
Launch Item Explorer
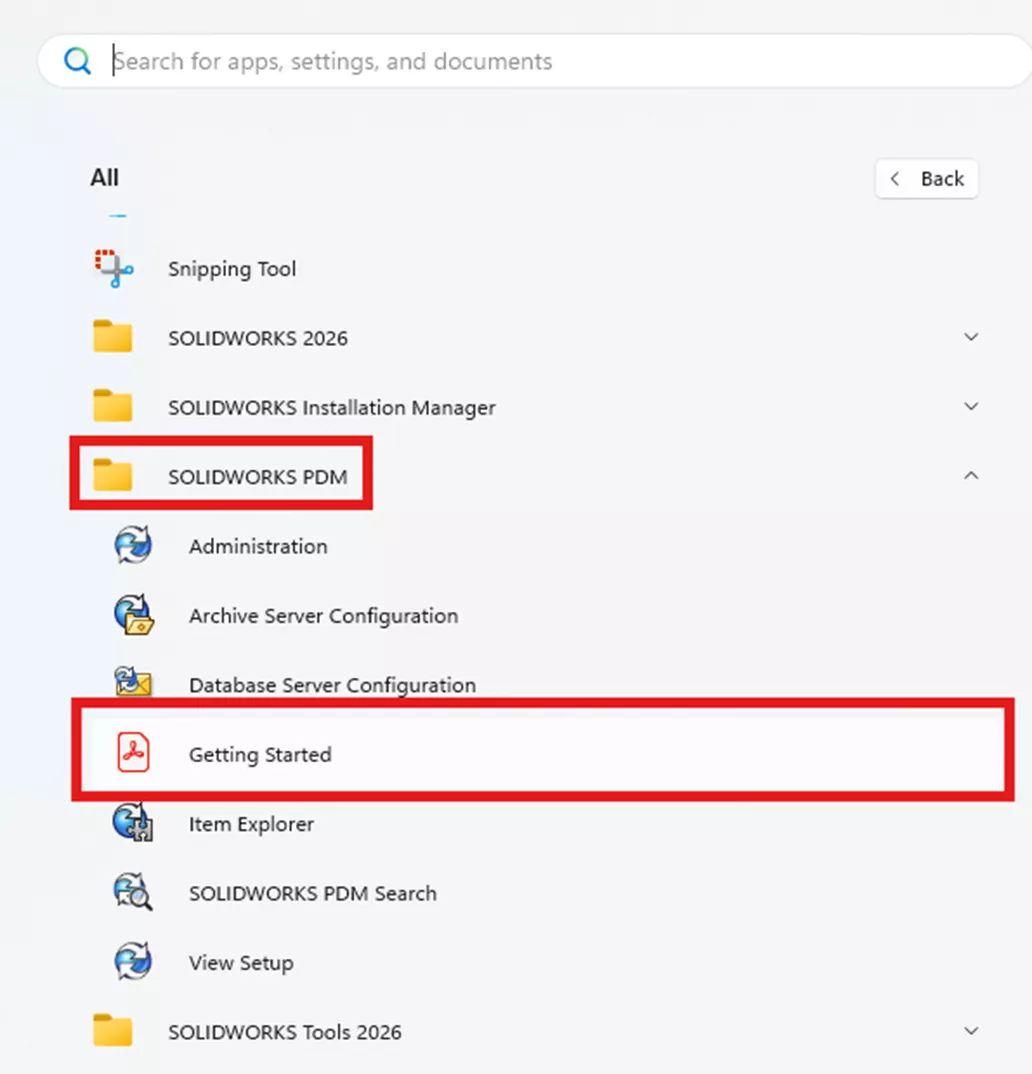(x=251, y=824)
